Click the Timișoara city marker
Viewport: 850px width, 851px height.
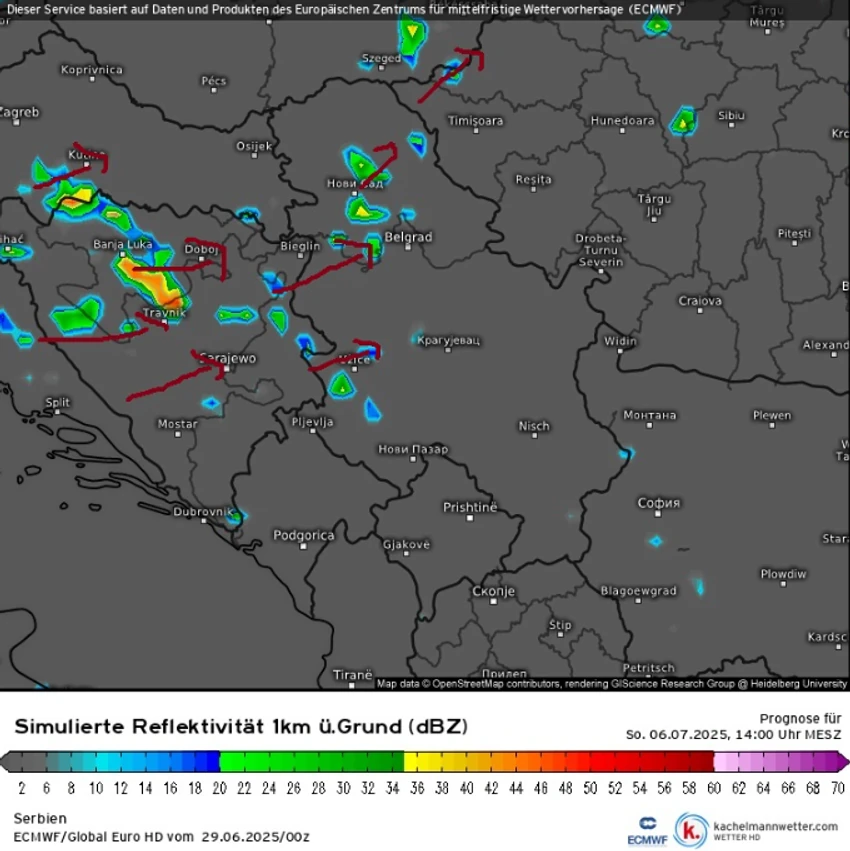476,131
